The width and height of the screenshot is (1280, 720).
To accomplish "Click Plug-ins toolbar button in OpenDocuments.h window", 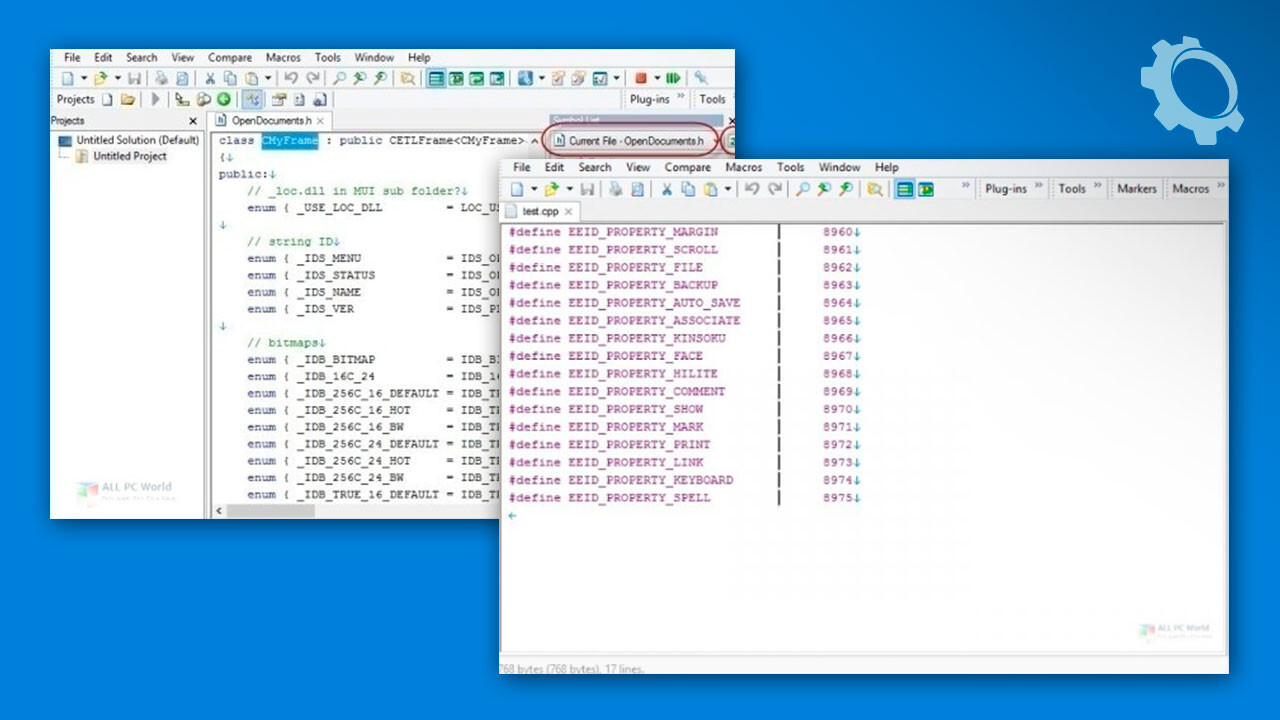I will point(650,99).
